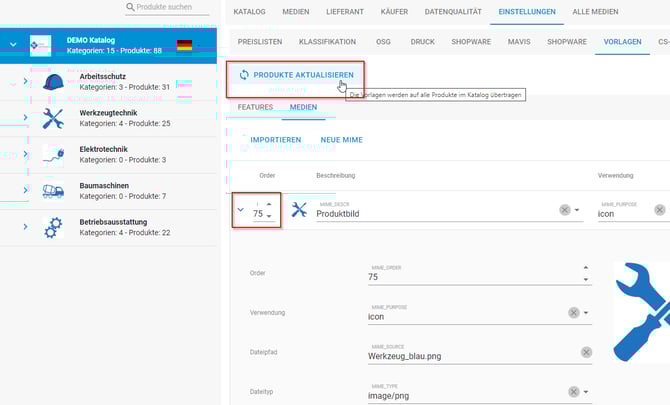The width and height of the screenshot is (670, 405).
Task: Click the IMPORTIEREN button
Action: coord(276,140)
